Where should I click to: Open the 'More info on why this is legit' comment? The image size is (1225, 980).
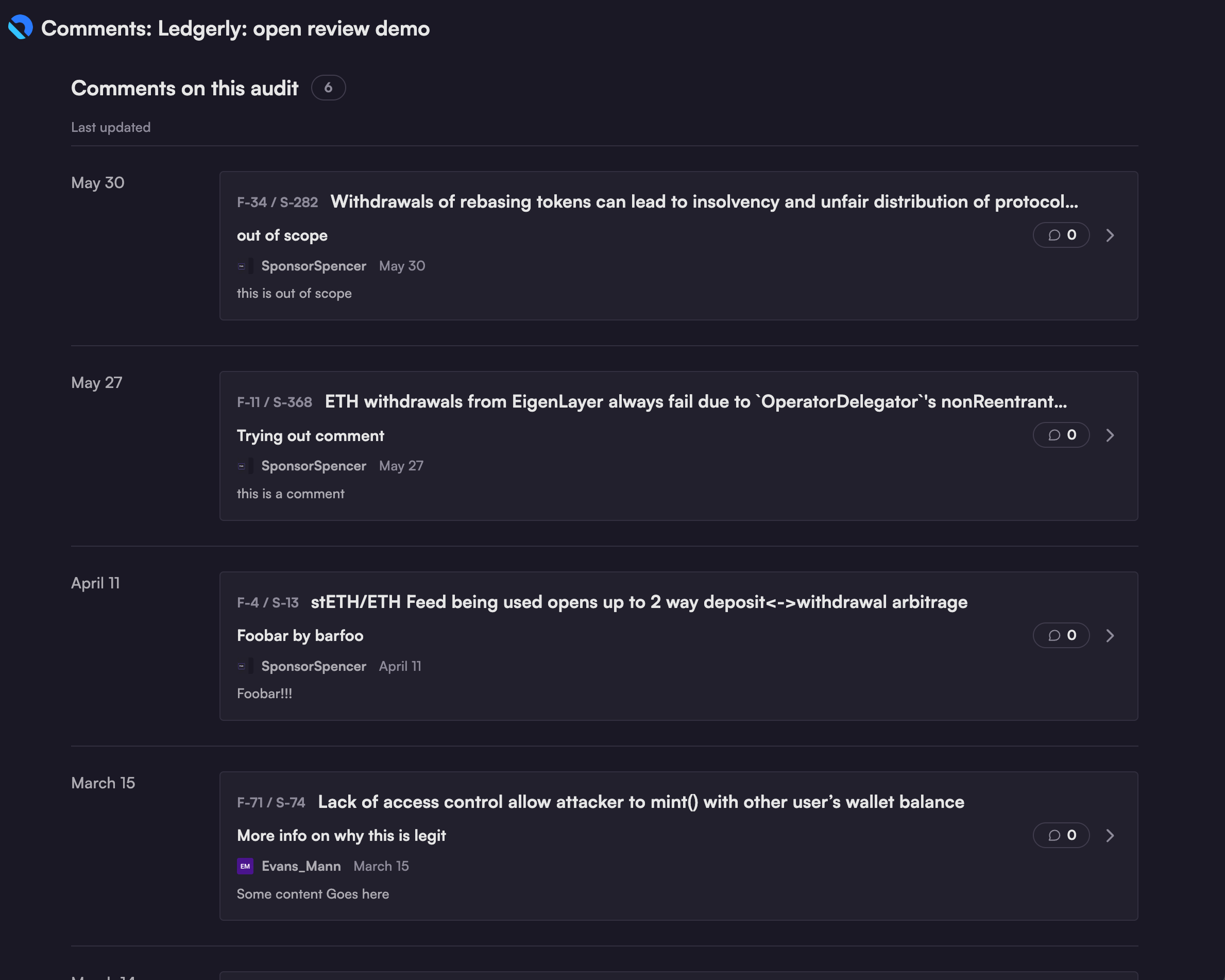coord(341,836)
